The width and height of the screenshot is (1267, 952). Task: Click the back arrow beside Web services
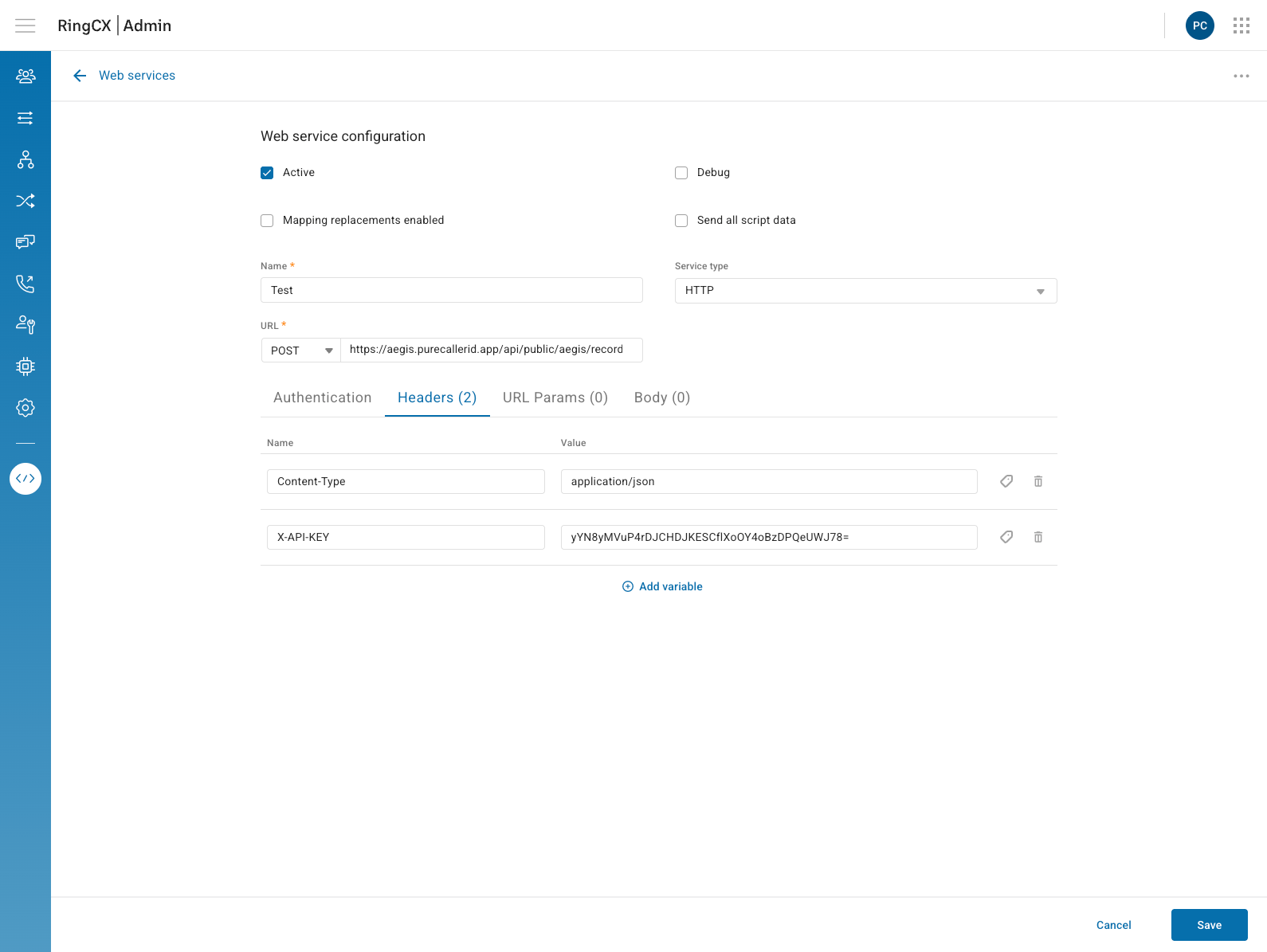pyautogui.click(x=80, y=76)
